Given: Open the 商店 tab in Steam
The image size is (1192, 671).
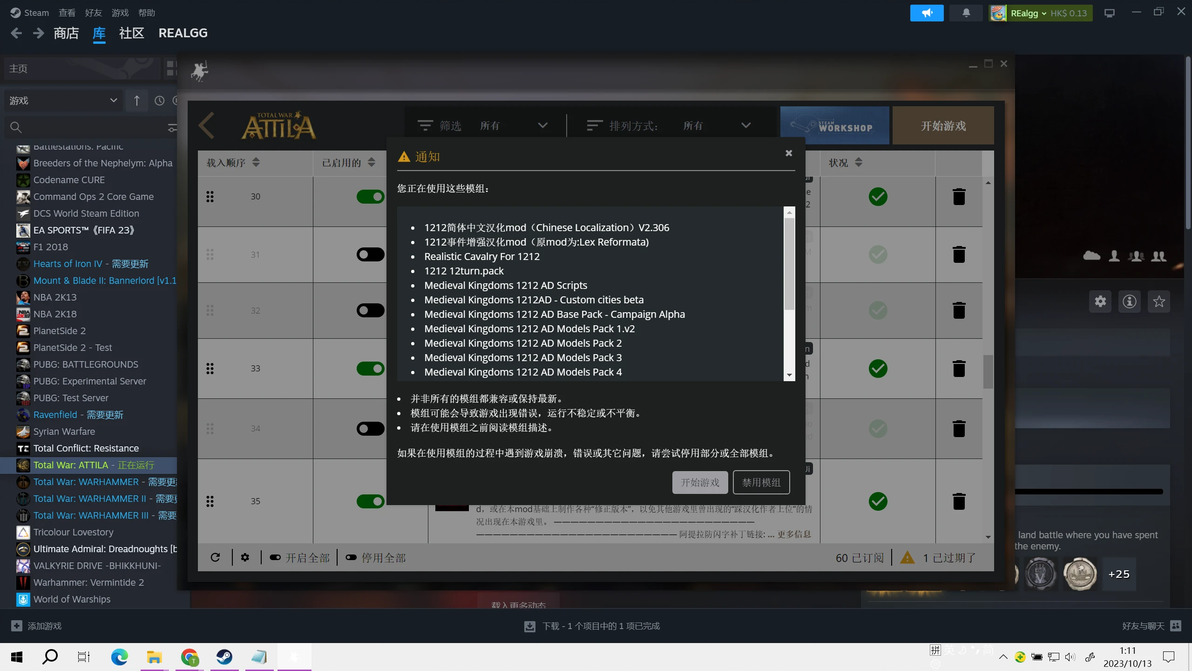Looking at the screenshot, I should 66,33.
